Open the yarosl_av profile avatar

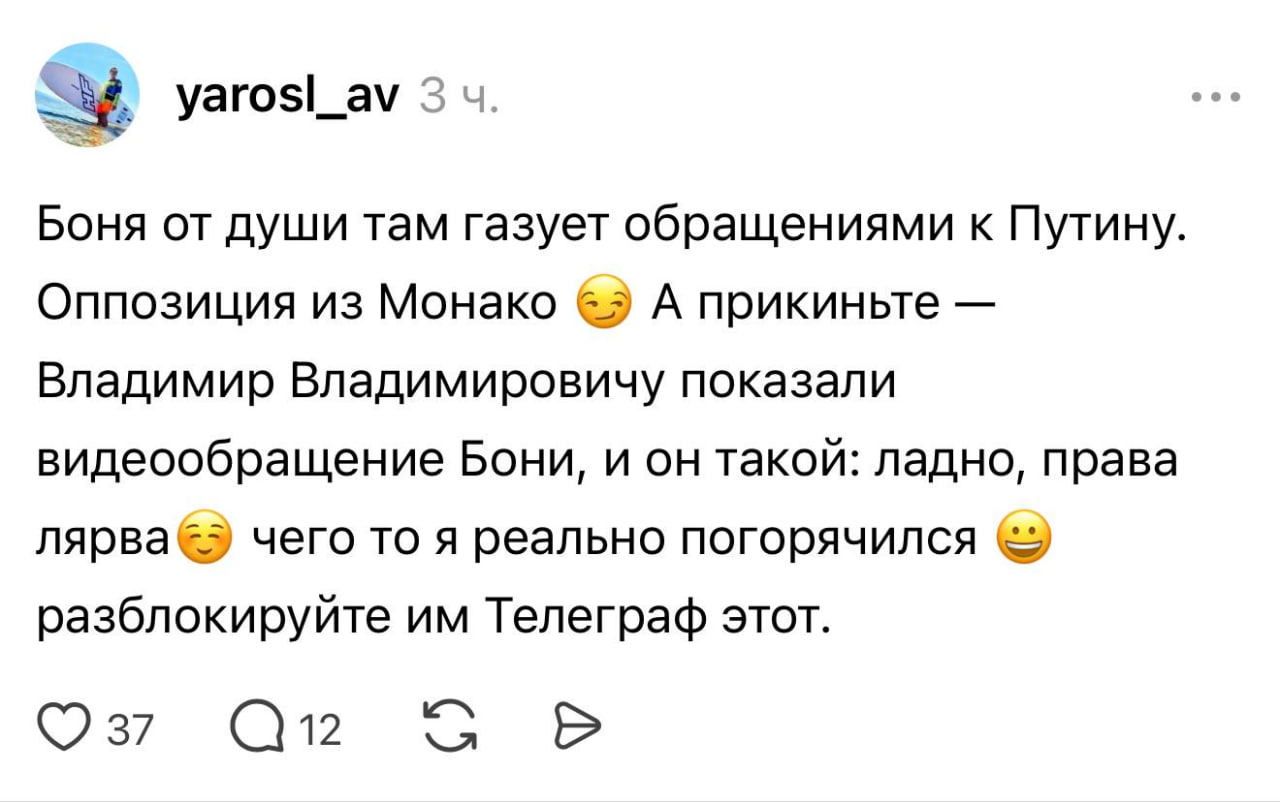[86, 96]
